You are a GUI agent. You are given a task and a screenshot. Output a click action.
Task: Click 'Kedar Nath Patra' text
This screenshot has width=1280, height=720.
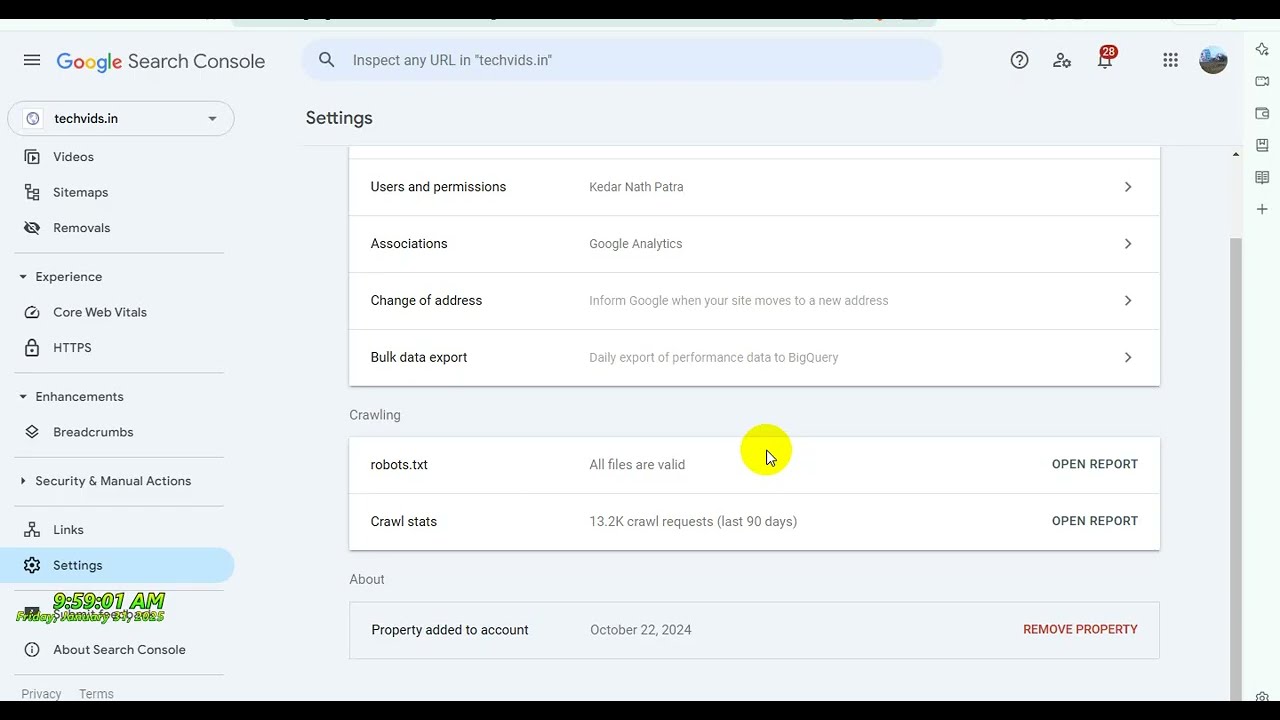point(636,187)
